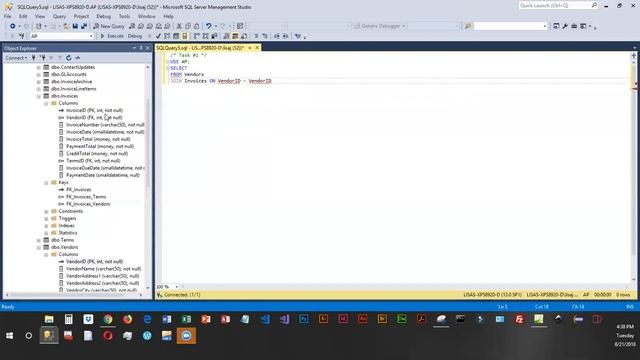Collapse the dbo.Invoices table node
The image size is (640, 360).
coord(39,96)
